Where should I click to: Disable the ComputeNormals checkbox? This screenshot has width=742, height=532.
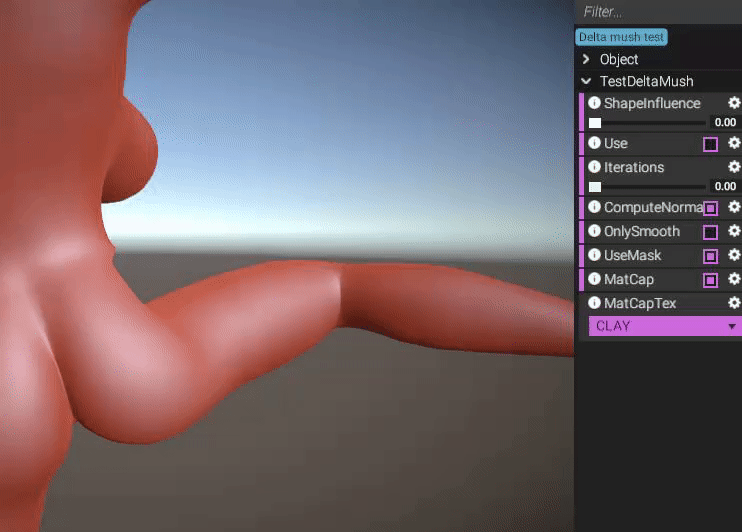coord(710,208)
